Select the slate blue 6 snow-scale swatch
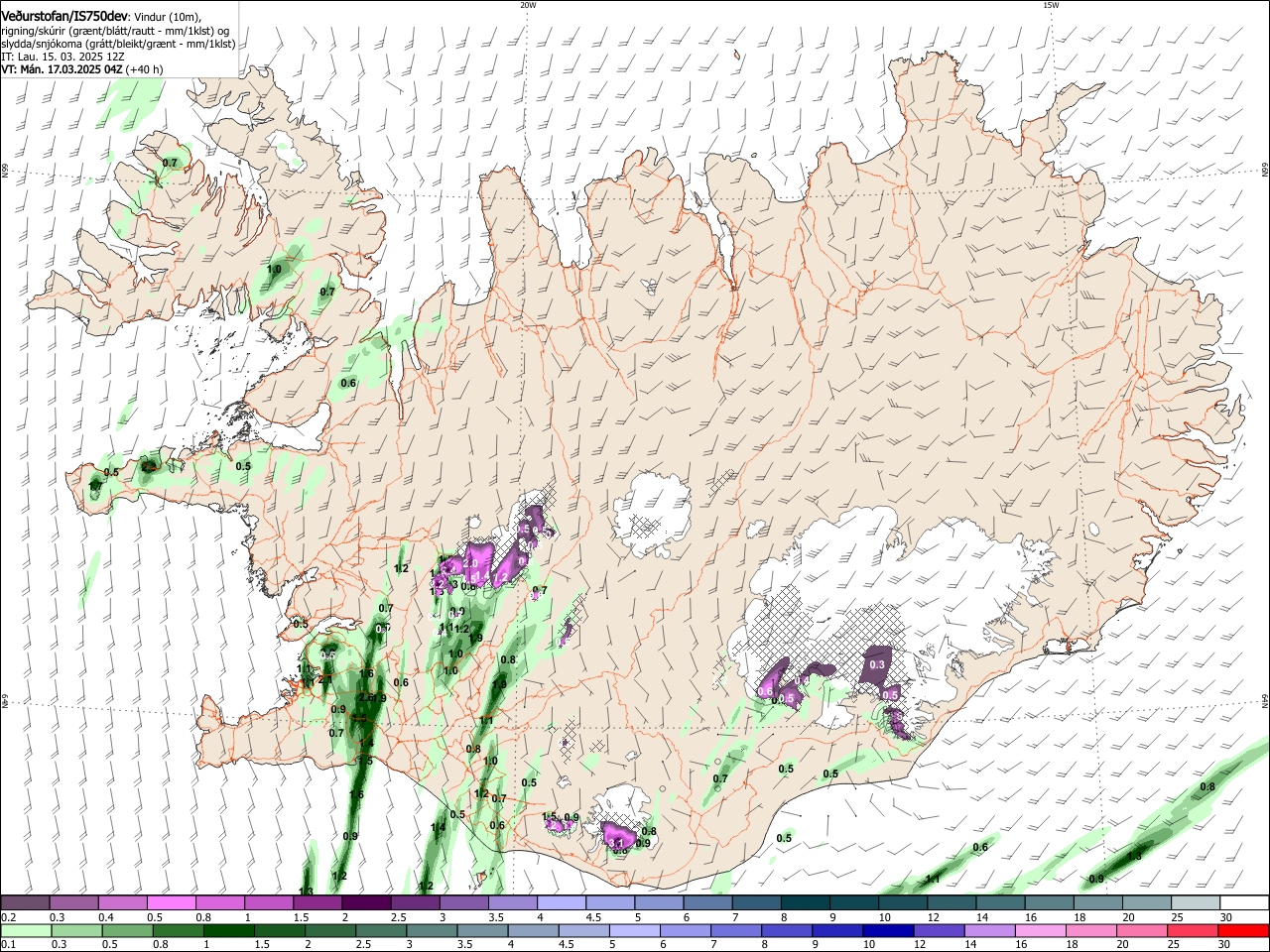The width and height of the screenshot is (1270, 952). click(706, 903)
